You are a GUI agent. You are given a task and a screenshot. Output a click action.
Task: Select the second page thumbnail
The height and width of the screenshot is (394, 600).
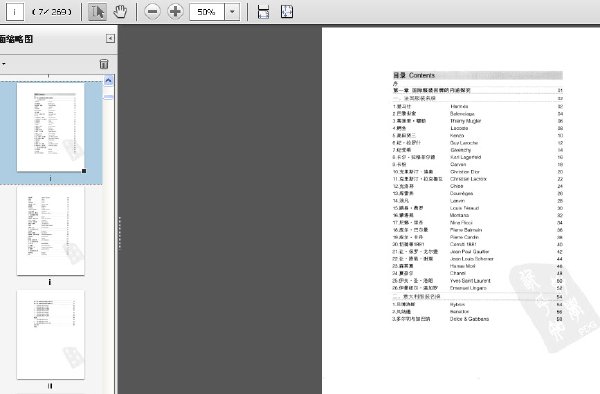(51, 231)
